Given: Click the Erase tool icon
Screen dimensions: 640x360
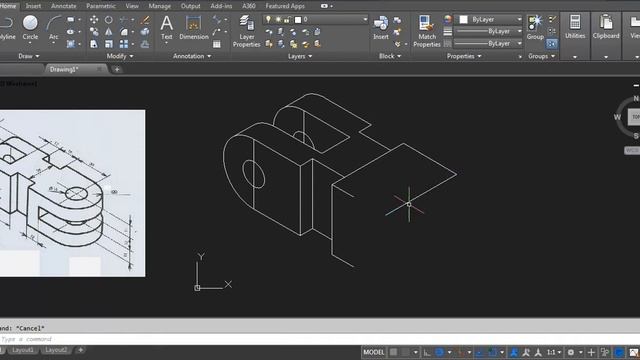Looking at the screenshot, I should (x=145, y=20).
